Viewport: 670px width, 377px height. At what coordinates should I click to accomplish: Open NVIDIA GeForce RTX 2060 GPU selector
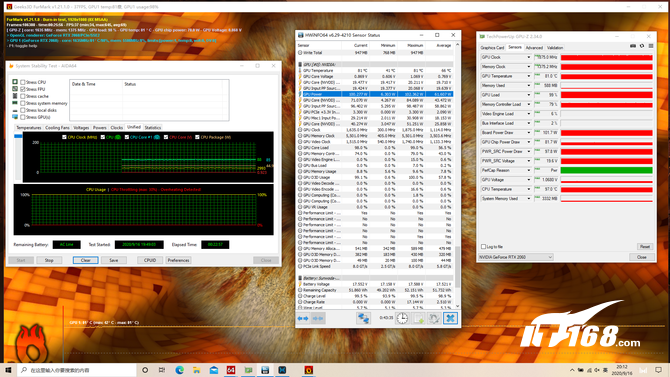pyautogui.click(x=516, y=257)
